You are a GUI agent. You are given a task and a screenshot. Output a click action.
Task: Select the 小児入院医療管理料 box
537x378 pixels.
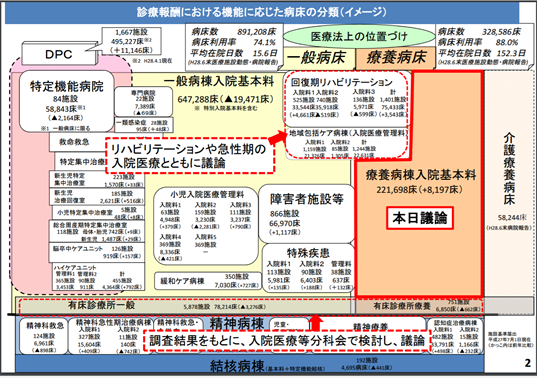point(206,226)
